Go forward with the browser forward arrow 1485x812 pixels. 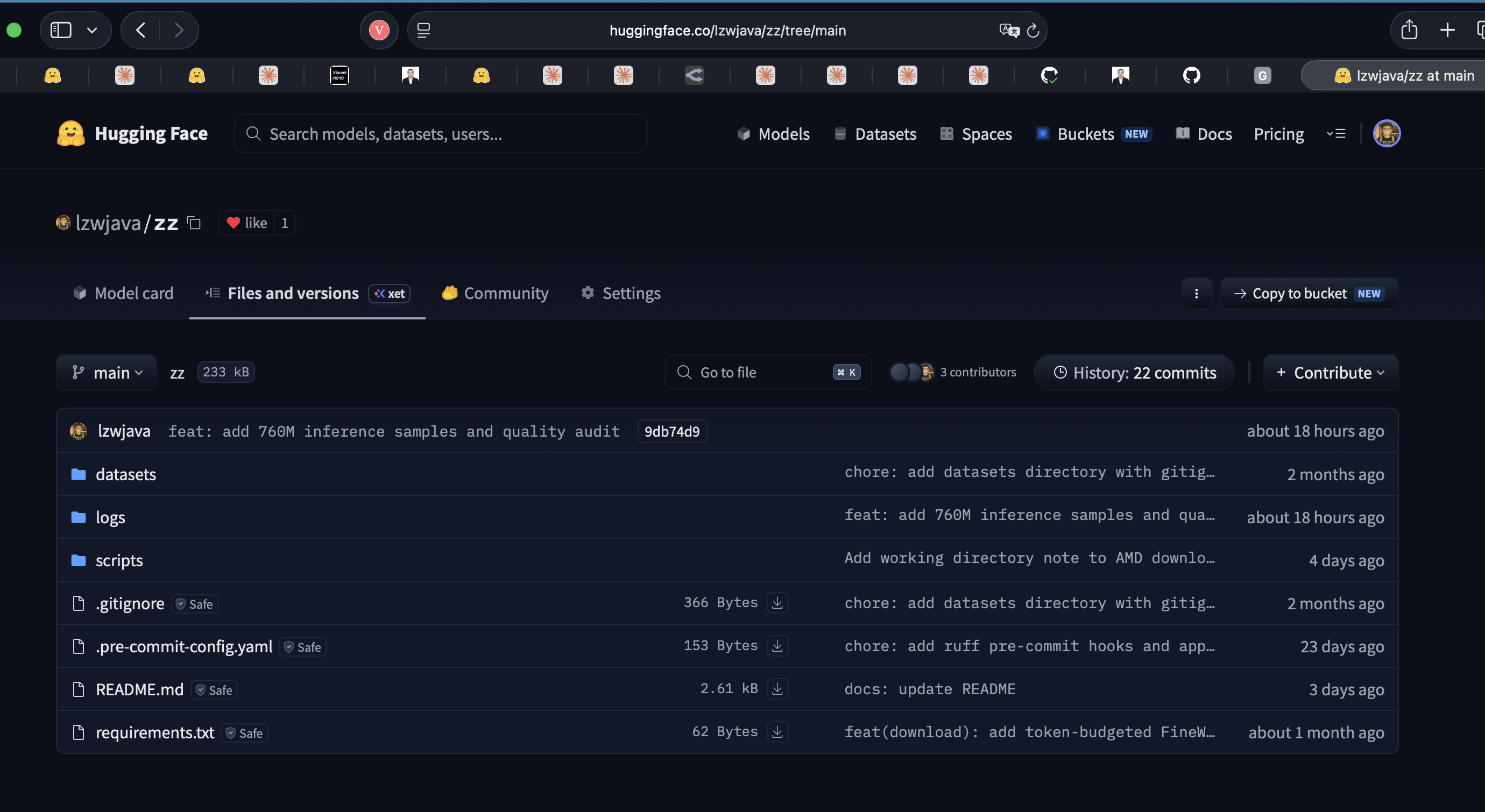179,30
